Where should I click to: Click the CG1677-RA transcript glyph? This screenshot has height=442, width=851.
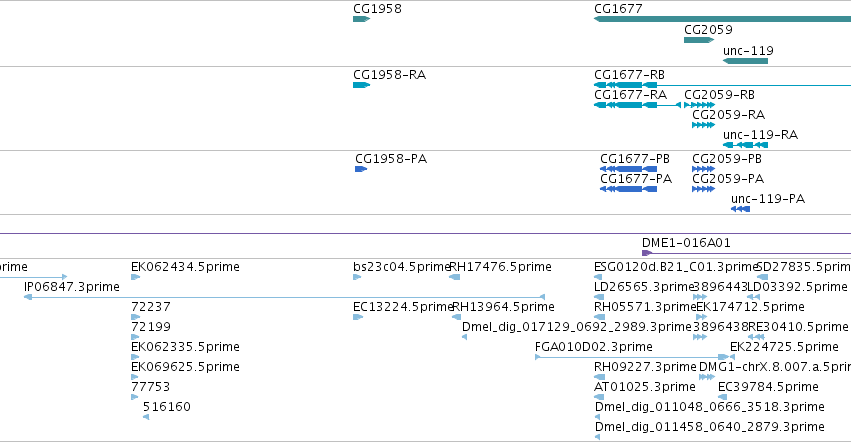638,105
